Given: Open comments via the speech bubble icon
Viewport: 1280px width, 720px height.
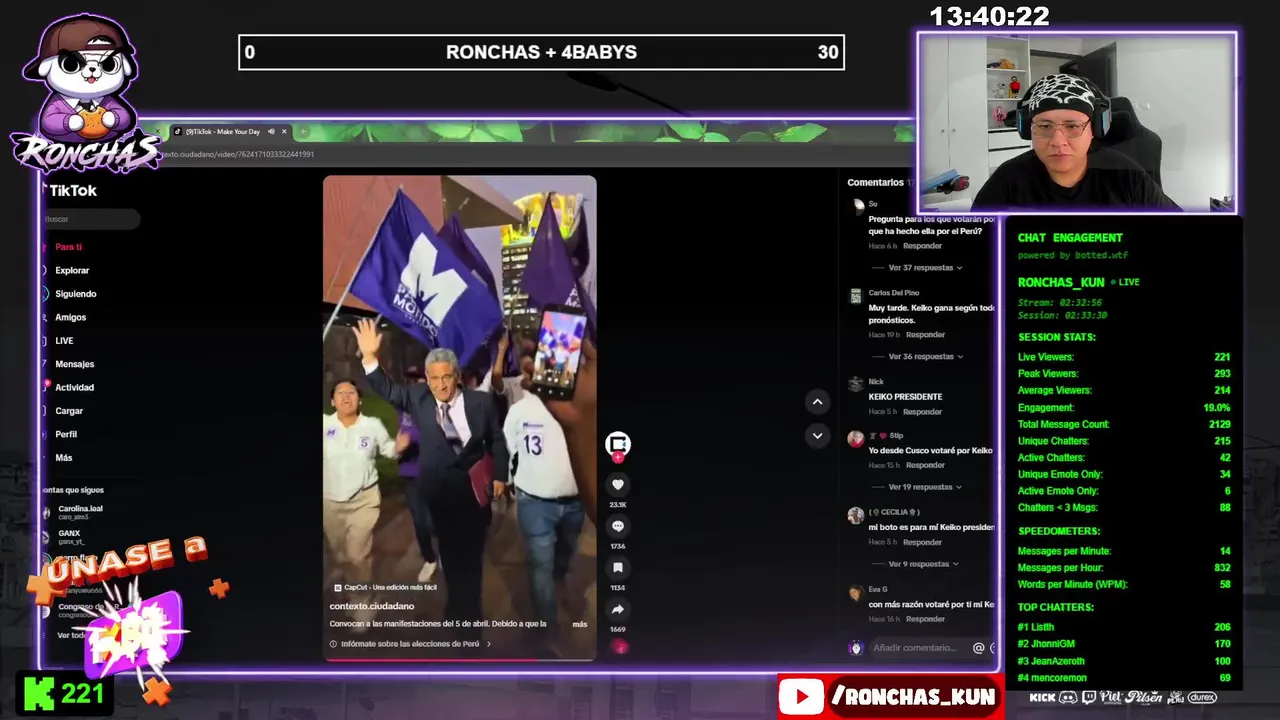Looking at the screenshot, I should 618,526.
